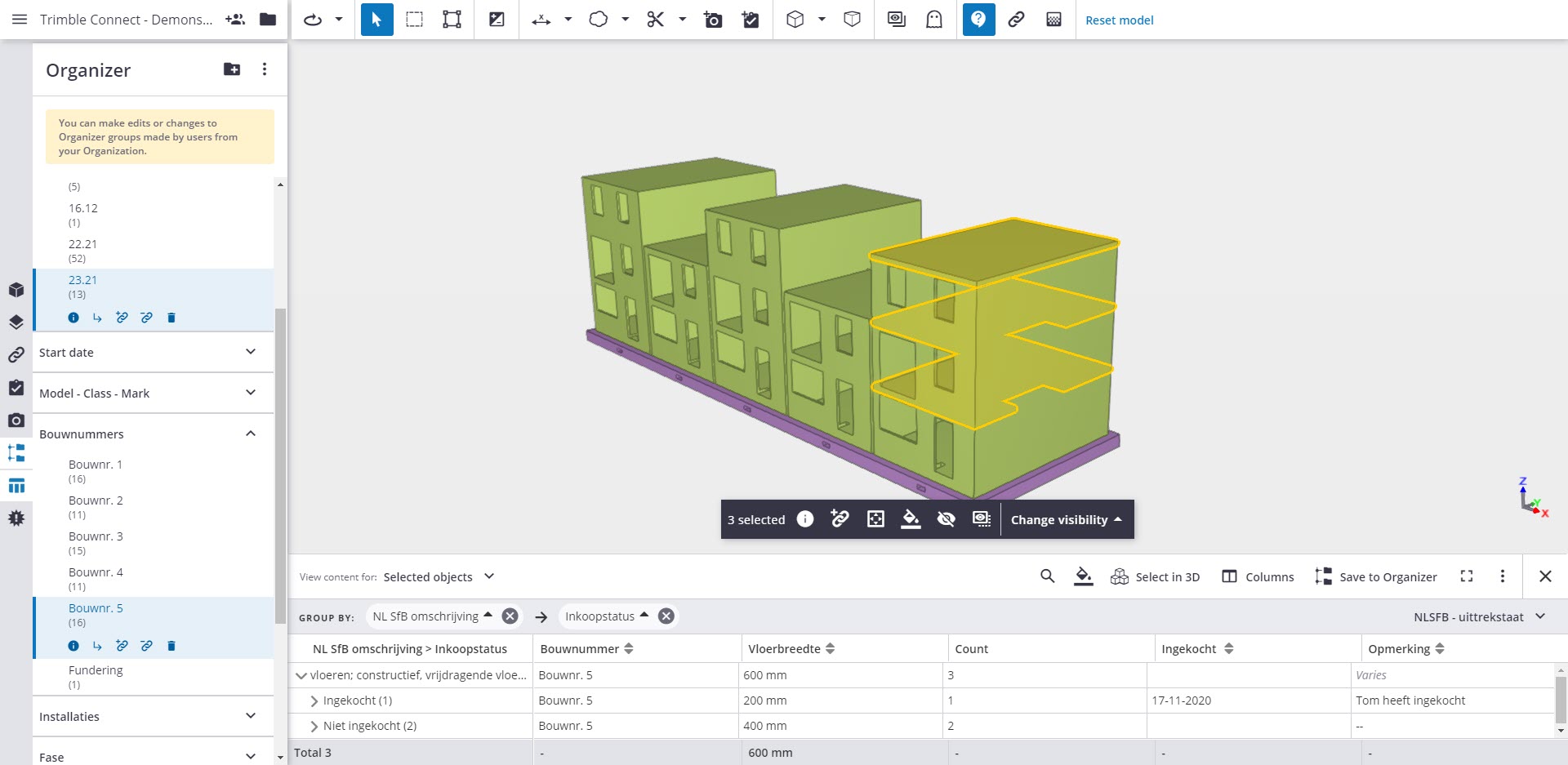Show info for Bouwnr. 5 group
1568x765 pixels.
tap(73, 646)
